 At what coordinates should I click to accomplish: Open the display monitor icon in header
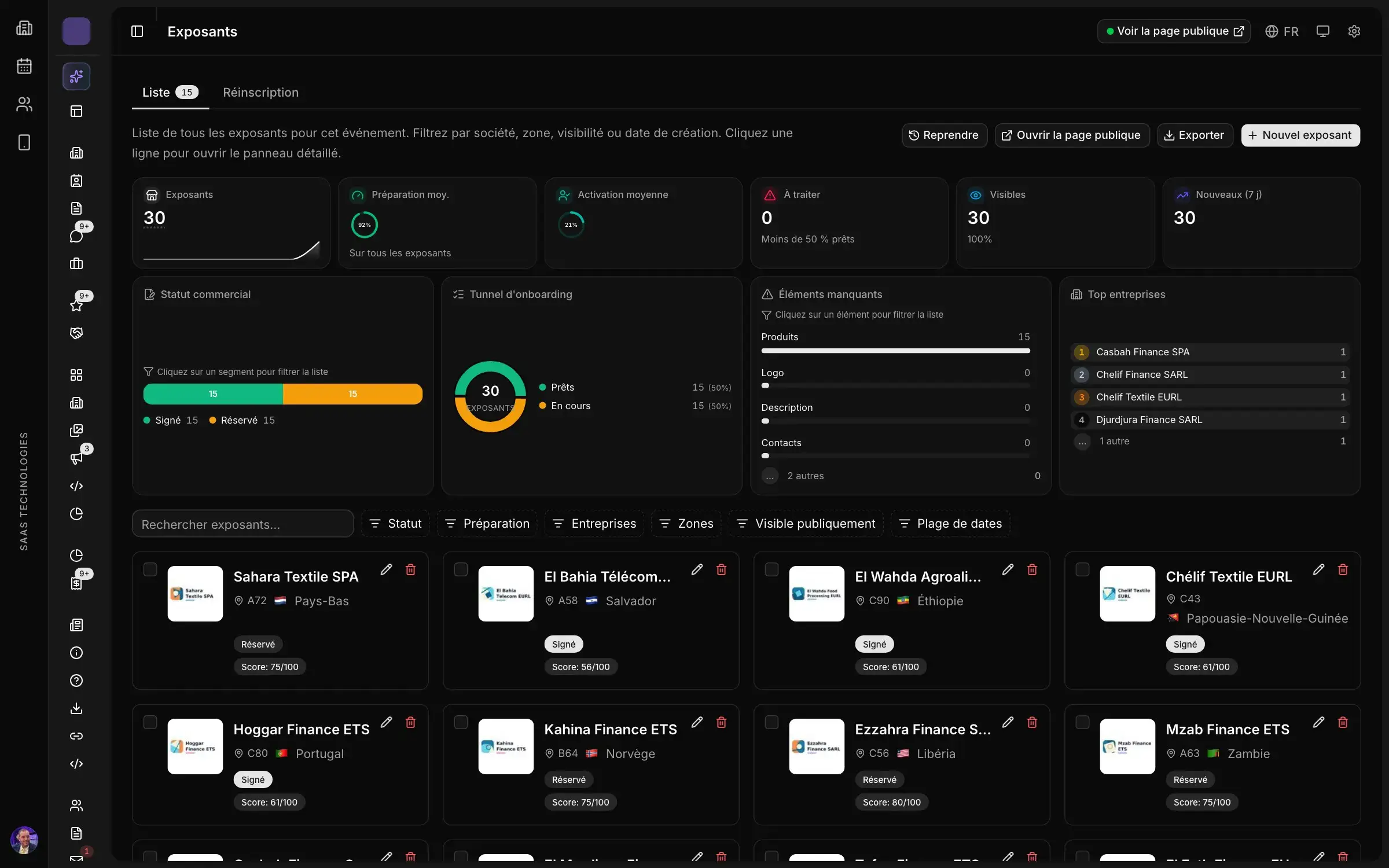1323,31
